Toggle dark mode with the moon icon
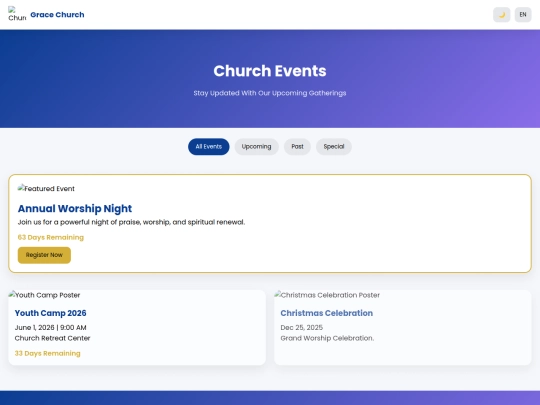This screenshot has width=540, height=405. click(501, 15)
